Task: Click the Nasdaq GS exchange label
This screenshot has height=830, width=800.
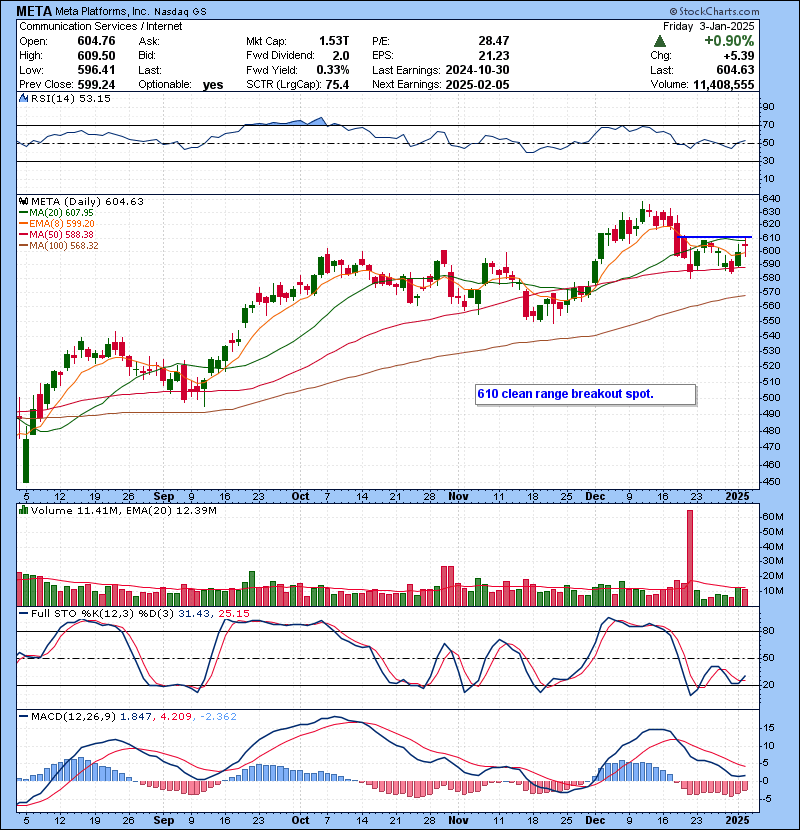Action: click(x=181, y=11)
